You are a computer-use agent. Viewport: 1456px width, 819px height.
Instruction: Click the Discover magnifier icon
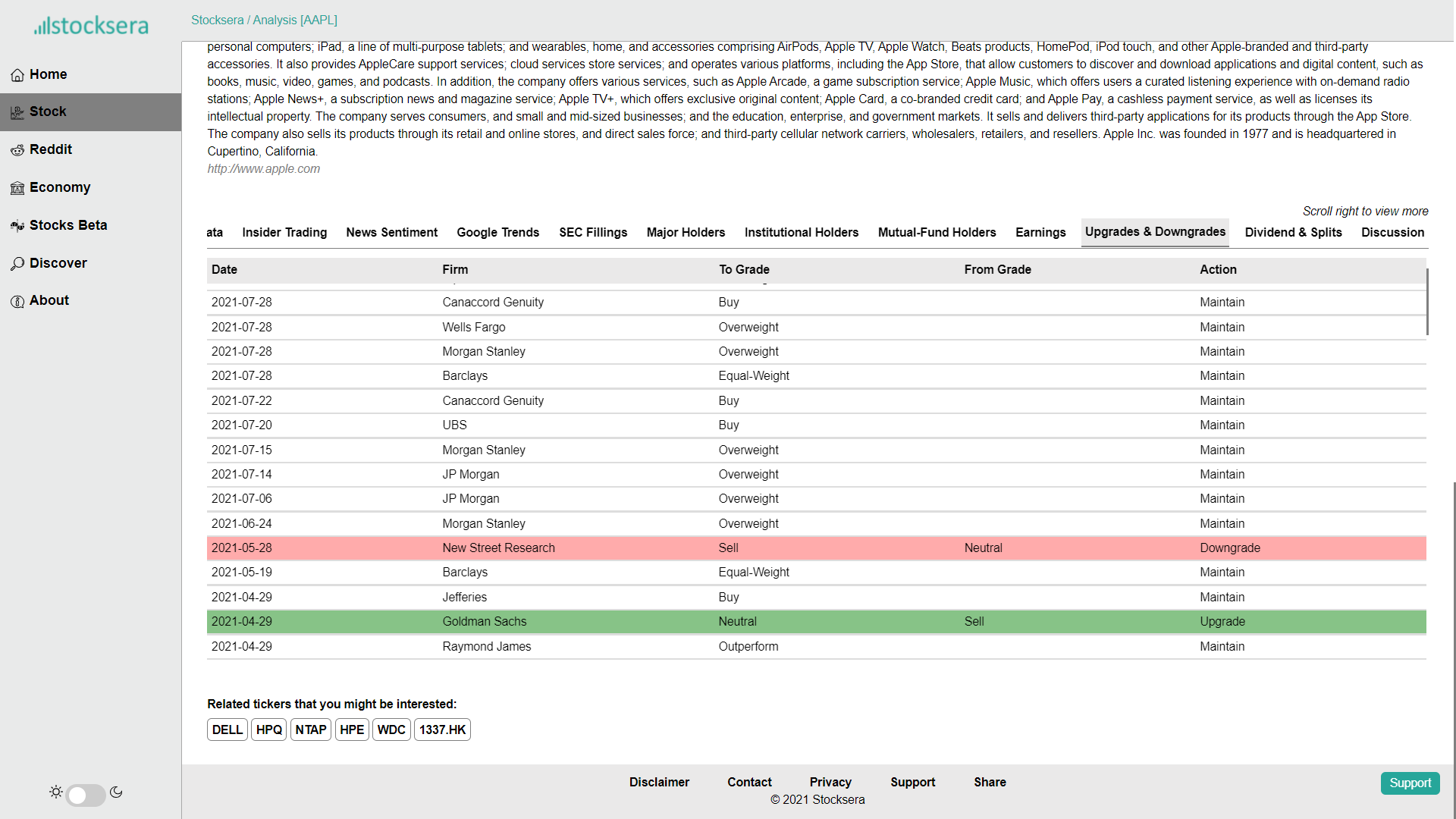pos(17,264)
